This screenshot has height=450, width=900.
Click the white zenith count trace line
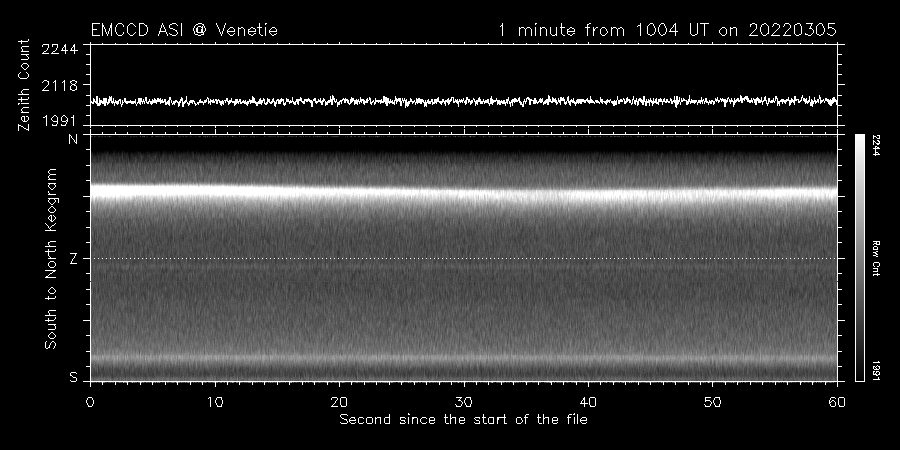click(464, 101)
